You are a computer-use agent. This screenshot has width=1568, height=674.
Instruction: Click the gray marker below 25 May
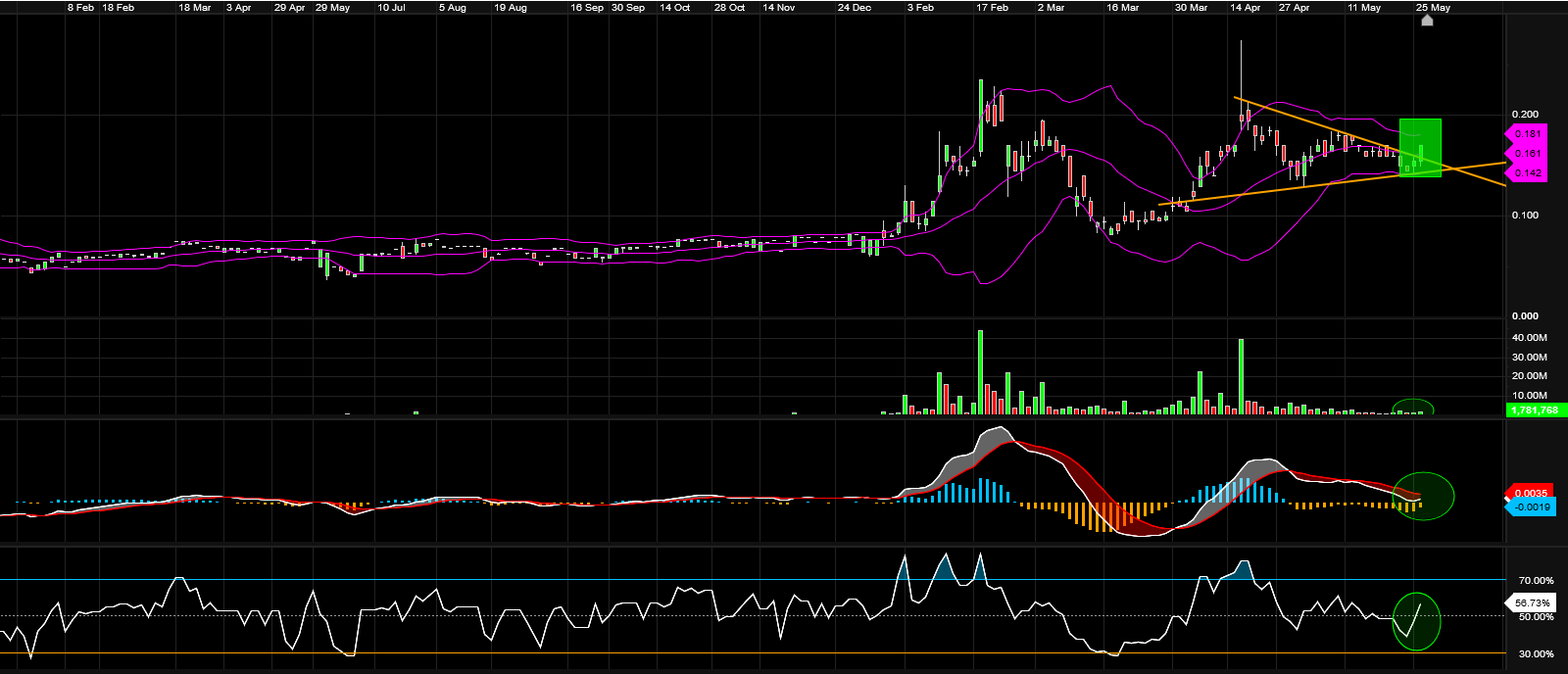click(1427, 20)
